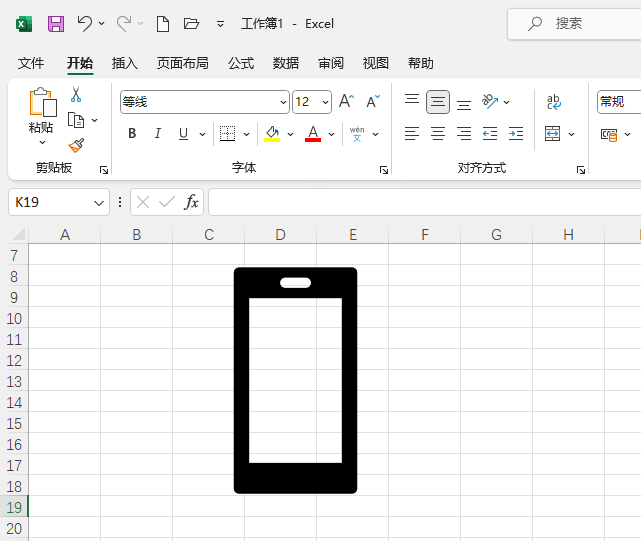641x541 pixels.
Task: Click the 搜索 search box
Action: [574, 24]
